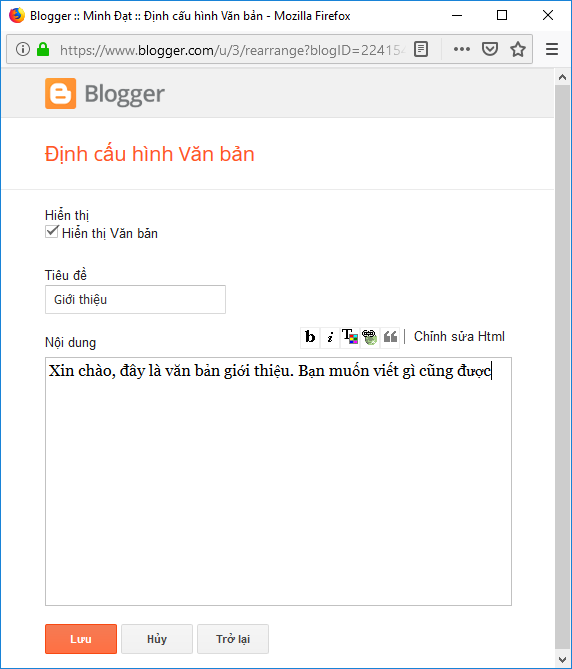Viewport: 572px width, 669px height.
Task: Insert a link with the link icon
Action: 370,337
